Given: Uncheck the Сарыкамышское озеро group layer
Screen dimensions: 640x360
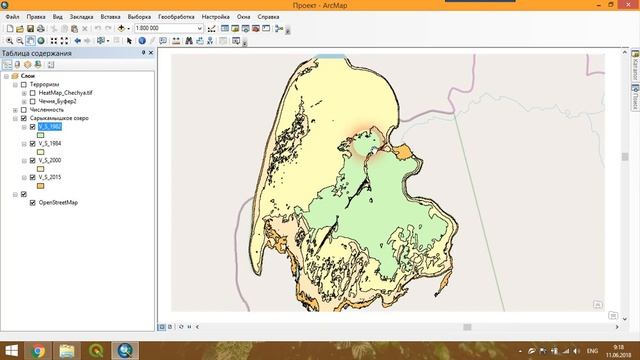Looking at the screenshot, I should coord(24,118).
